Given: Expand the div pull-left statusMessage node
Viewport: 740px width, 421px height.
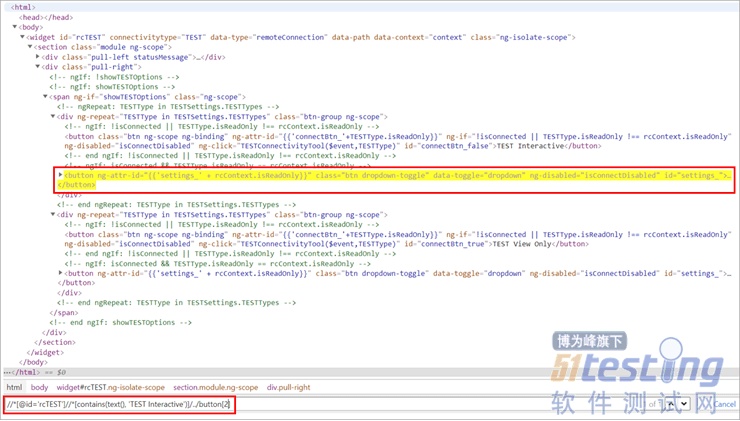Looking at the screenshot, I should (38, 57).
